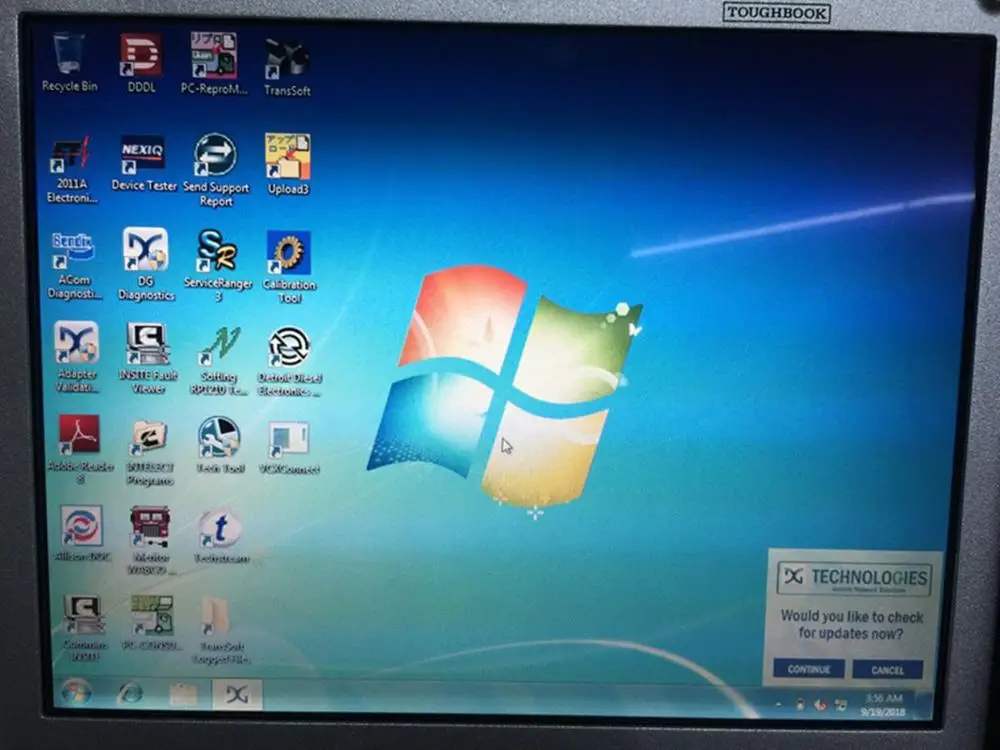Launch the TransSoft shortcut
The height and width of the screenshot is (750, 1000).
pos(287,67)
